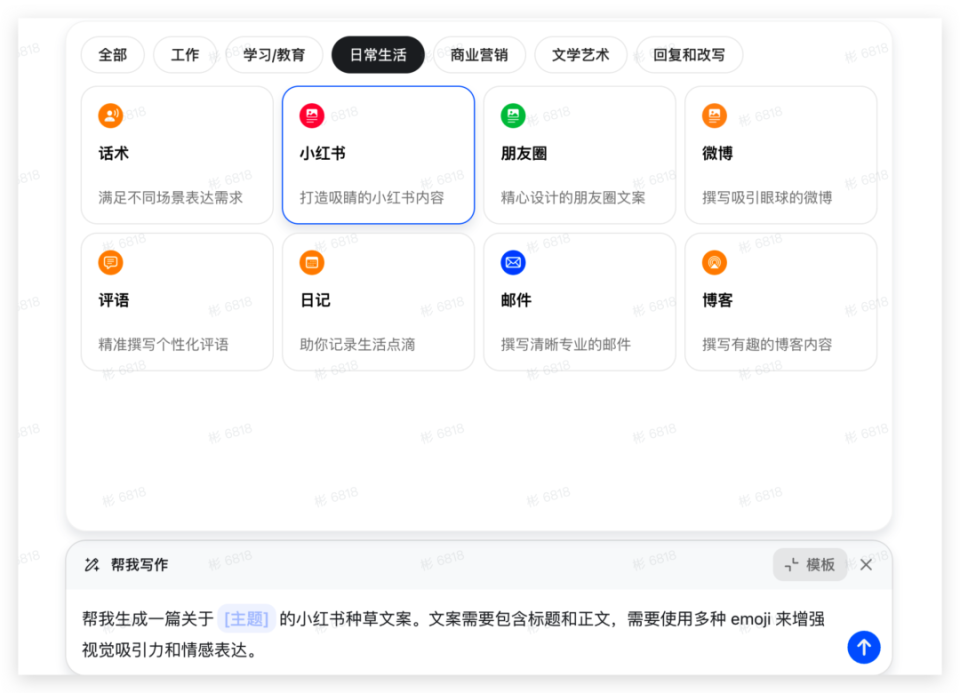Switch to the 回复和改写 tab
The height and width of the screenshot is (693, 960).
pyautogui.click(x=689, y=55)
